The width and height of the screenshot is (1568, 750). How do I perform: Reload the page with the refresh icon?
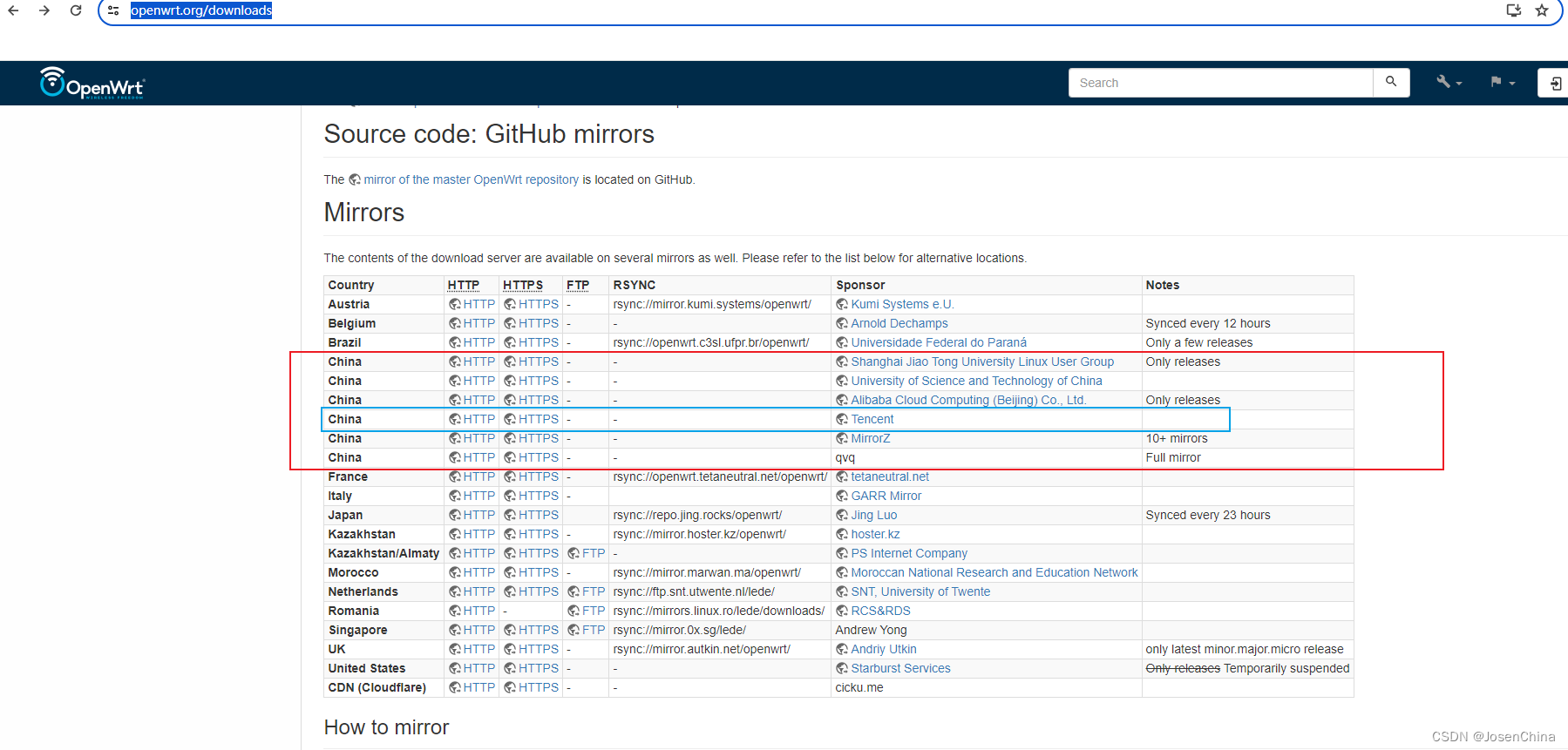click(x=76, y=10)
